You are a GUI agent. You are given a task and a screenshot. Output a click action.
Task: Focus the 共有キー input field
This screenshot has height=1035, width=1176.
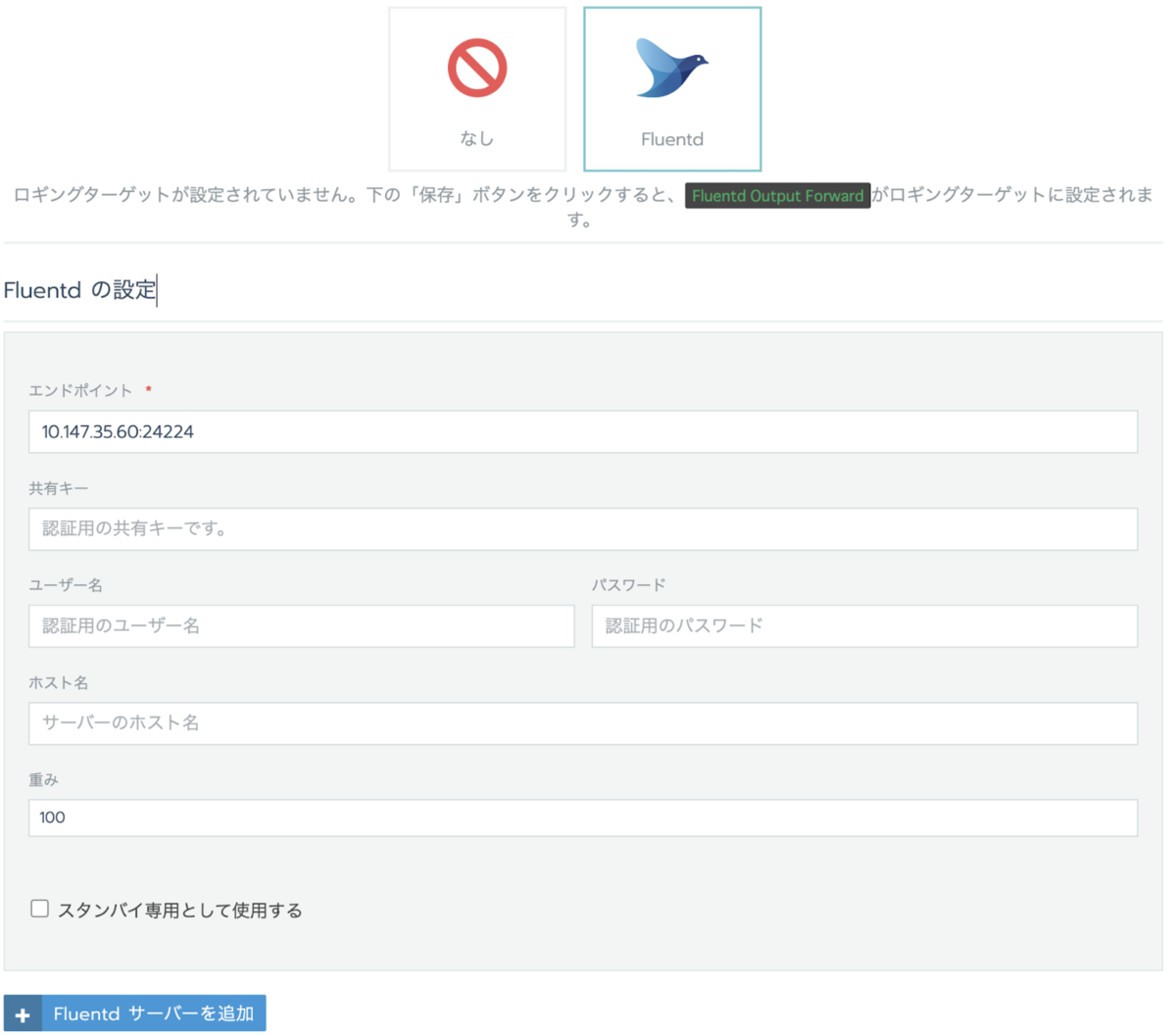tap(583, 529)
